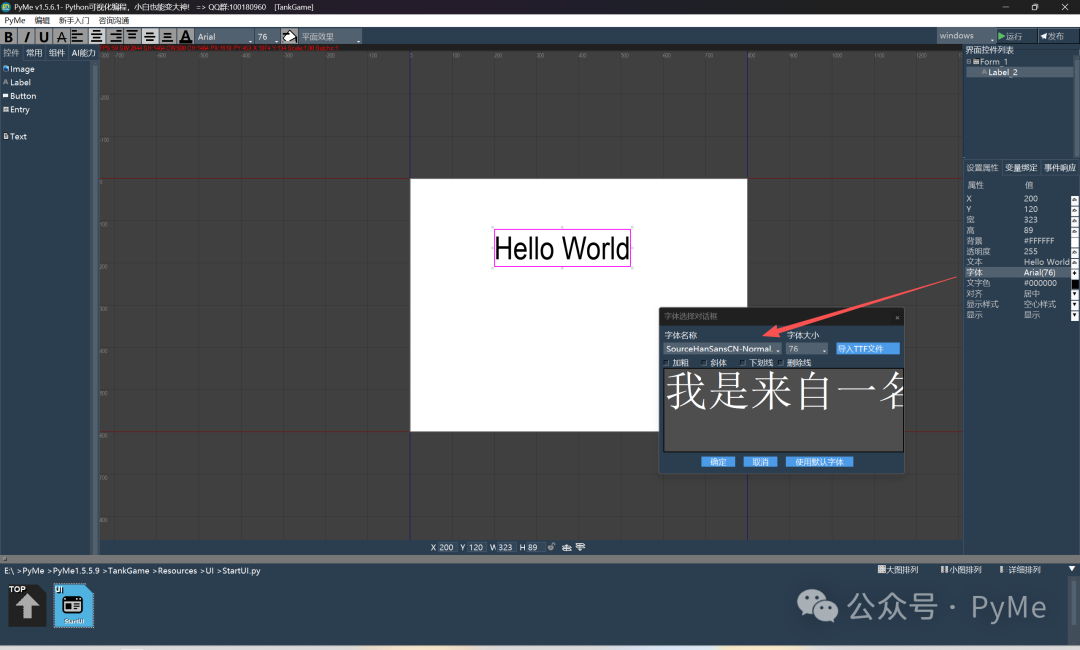Collapse the Form_1 tree node
Screen dimensions: 1080x650
tap(969, 61)
